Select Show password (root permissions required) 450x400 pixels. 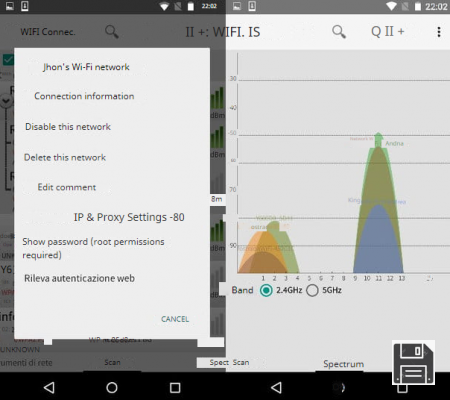click(93, 248)
